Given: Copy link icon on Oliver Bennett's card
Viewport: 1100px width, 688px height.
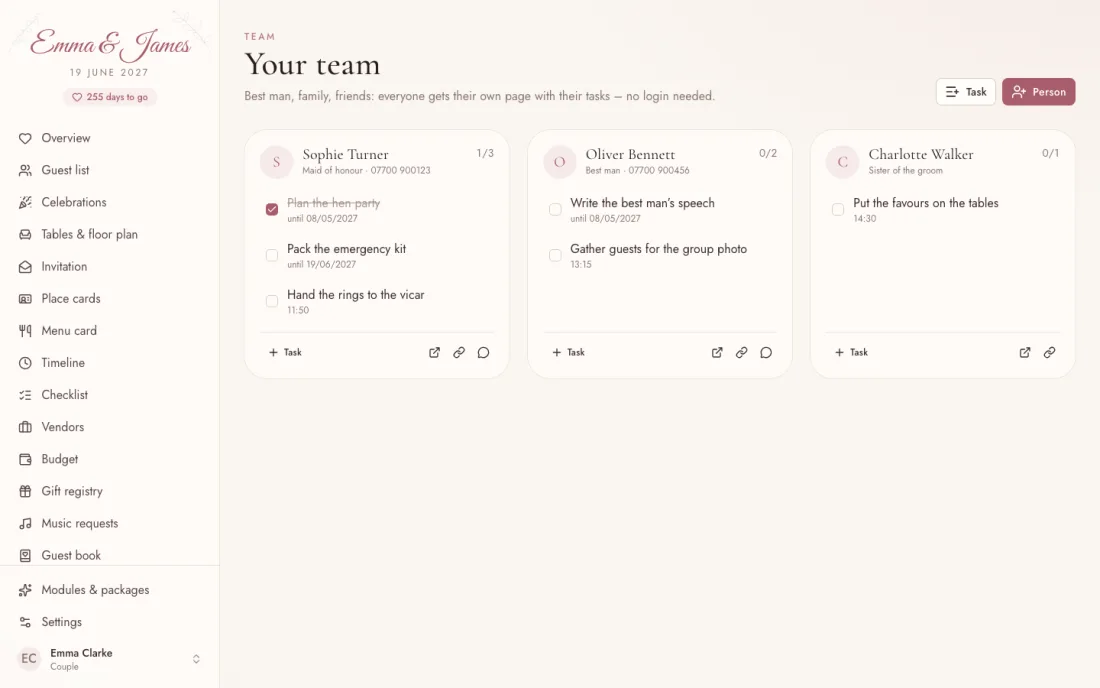Looking at the screenshot, I should pyautogui.click(x=742, y=352).
